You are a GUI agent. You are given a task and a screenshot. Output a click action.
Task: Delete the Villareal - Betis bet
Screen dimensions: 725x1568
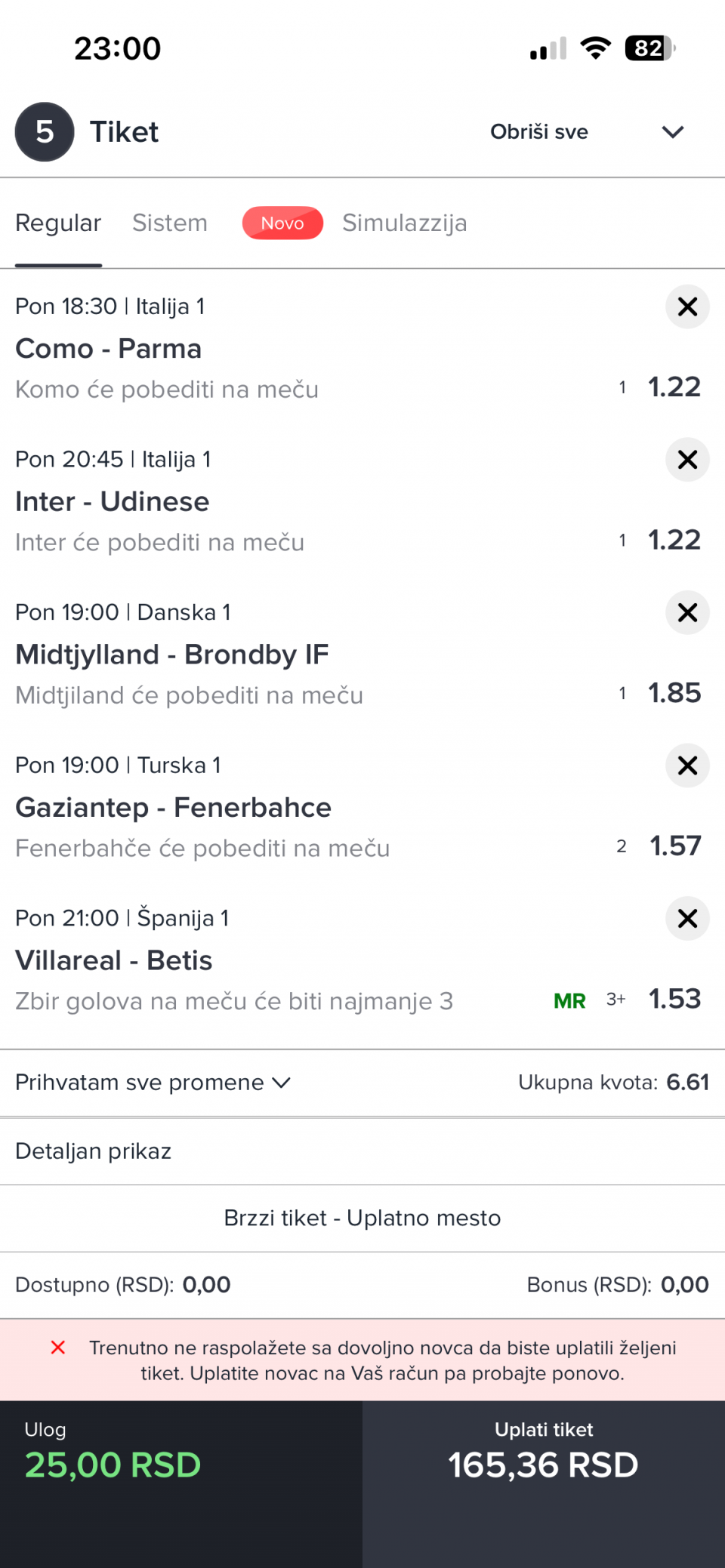pyautogui.click(x=687, y=918)
